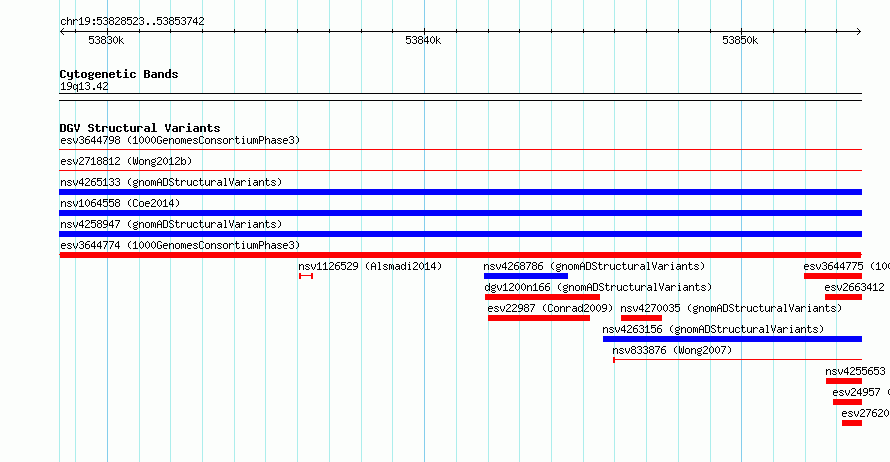
Task: Click the chr19:53828523..53853742 region label
Action: pyautogui.click(x=132, y=21)
